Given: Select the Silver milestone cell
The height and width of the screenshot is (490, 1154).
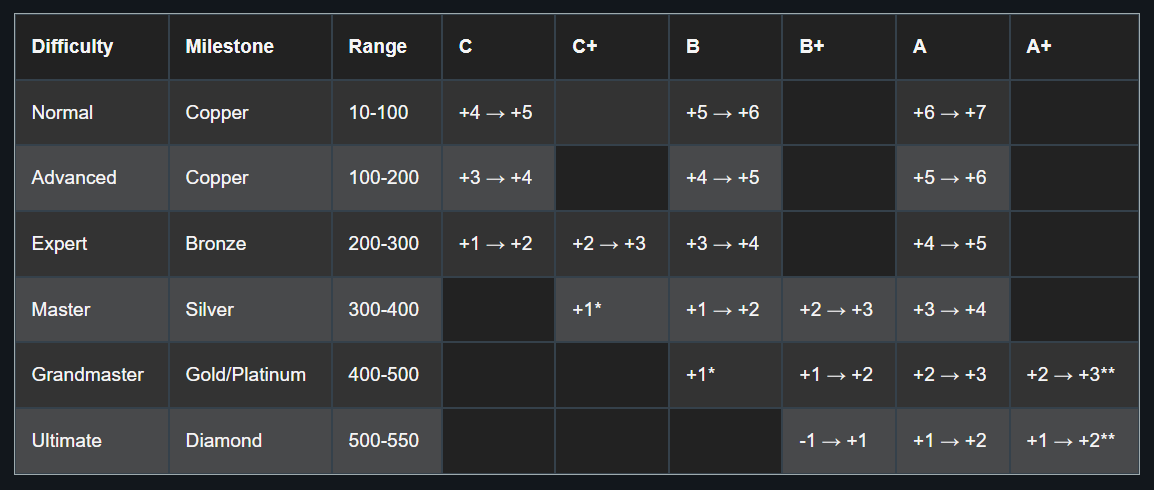Looking at the screenshot, I should (209, 310).
